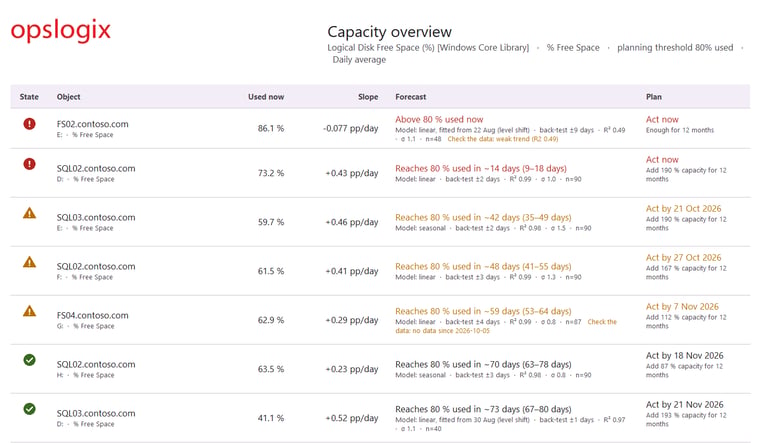Click the forecast reaching 80 % in ~42 days
This screenshot has height=443, width=760.
click(x=483, y=218)
